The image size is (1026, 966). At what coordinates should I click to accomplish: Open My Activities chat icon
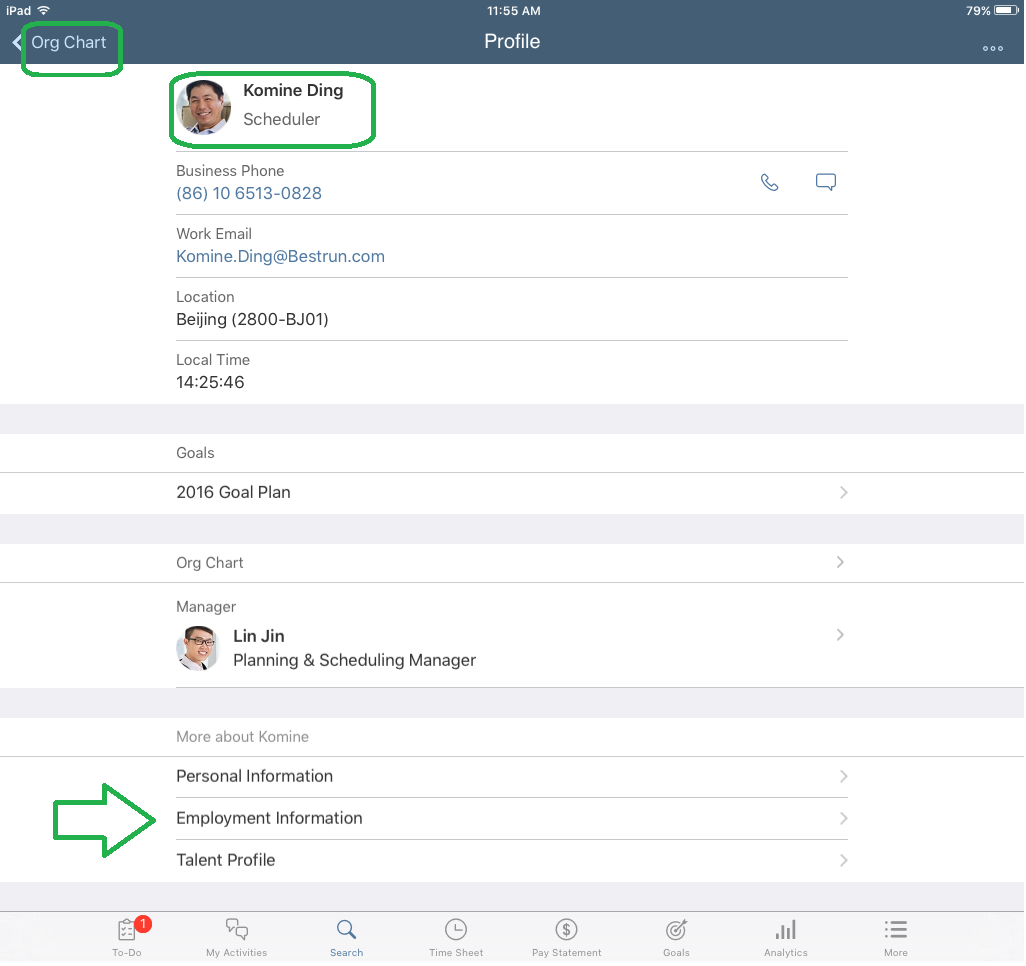point(236,929)
